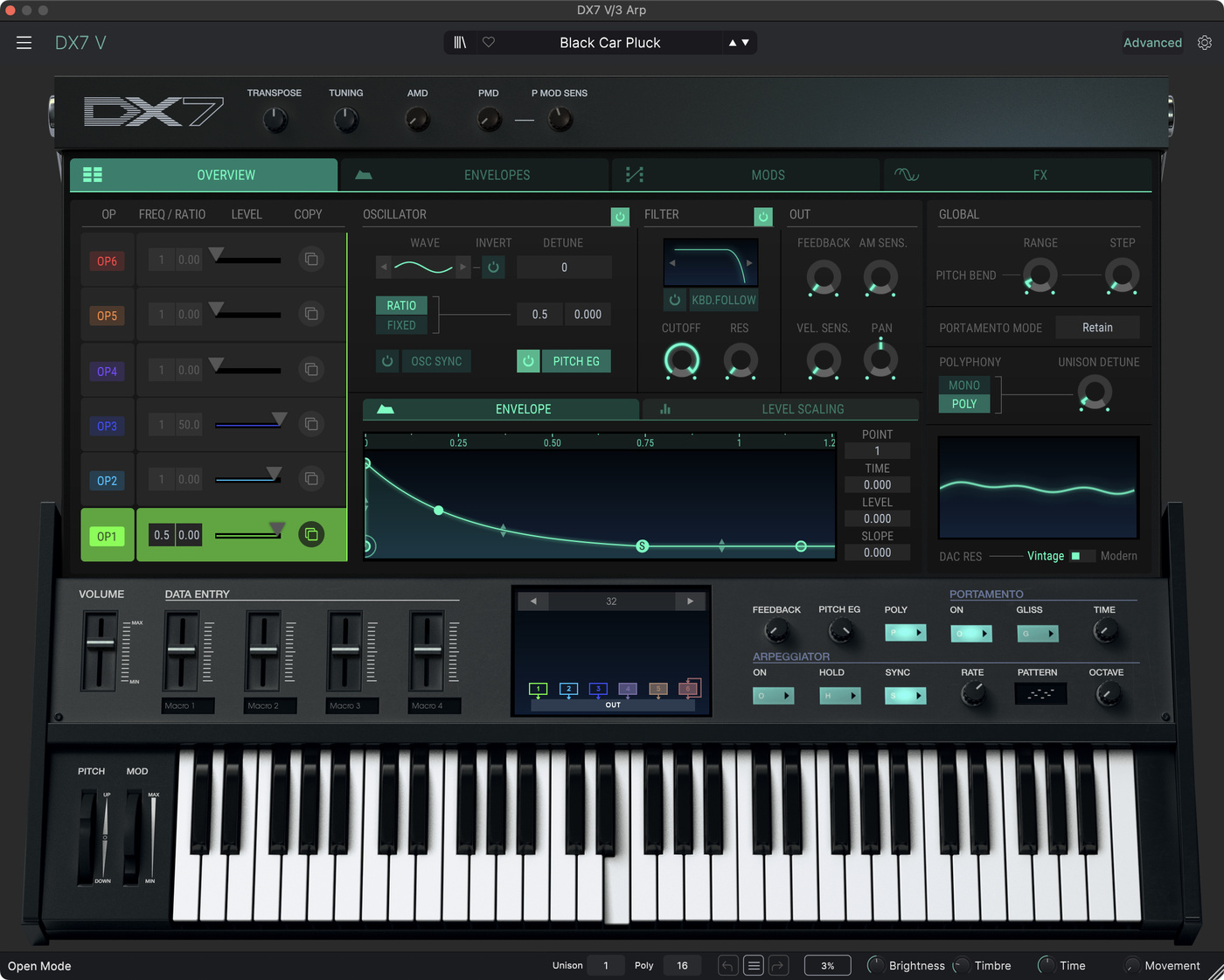Screen dimensions: 1224x980
Task: Open settings with the gear icon
Action: [x=1205, y=43]
